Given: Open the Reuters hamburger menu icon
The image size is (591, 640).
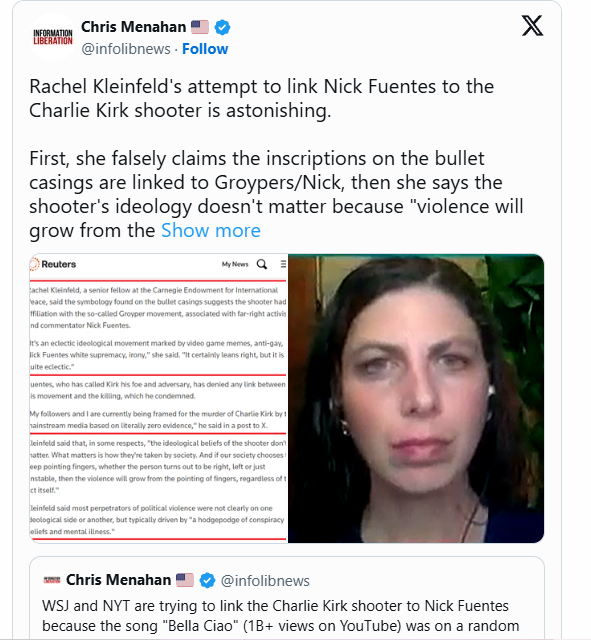Looking at the screenshot, I should pos(283,264).
